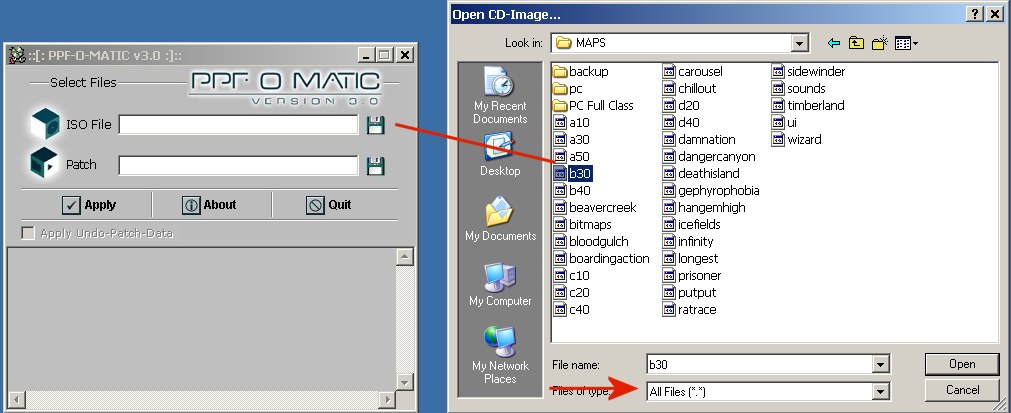This screenshot has width=1011, height=413.
Task: Browse for ISO file using disk icon
Action: pos(375,125)
